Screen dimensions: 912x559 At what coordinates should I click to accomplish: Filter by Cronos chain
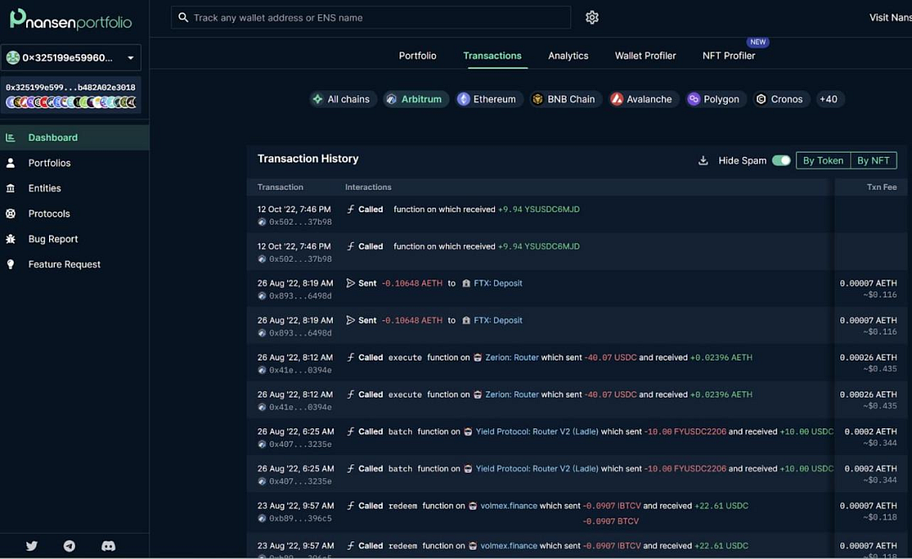(781, 99)
